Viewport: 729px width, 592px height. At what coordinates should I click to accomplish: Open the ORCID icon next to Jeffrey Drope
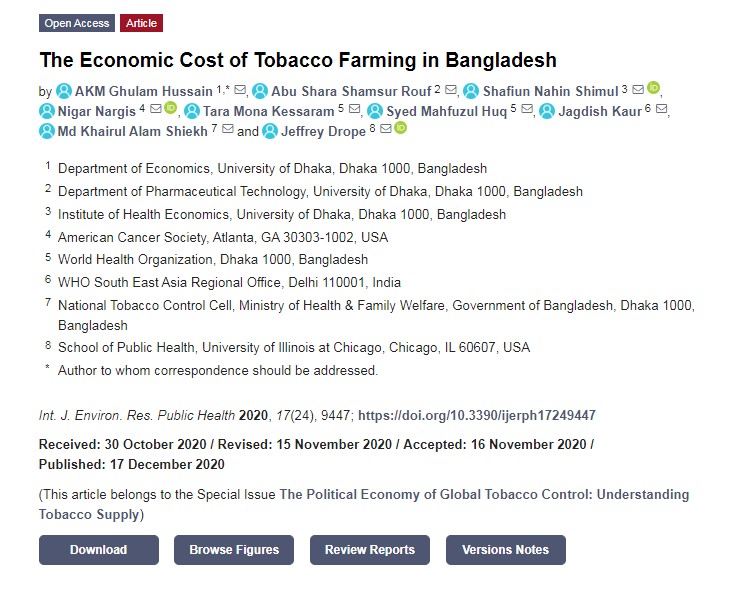400,128
